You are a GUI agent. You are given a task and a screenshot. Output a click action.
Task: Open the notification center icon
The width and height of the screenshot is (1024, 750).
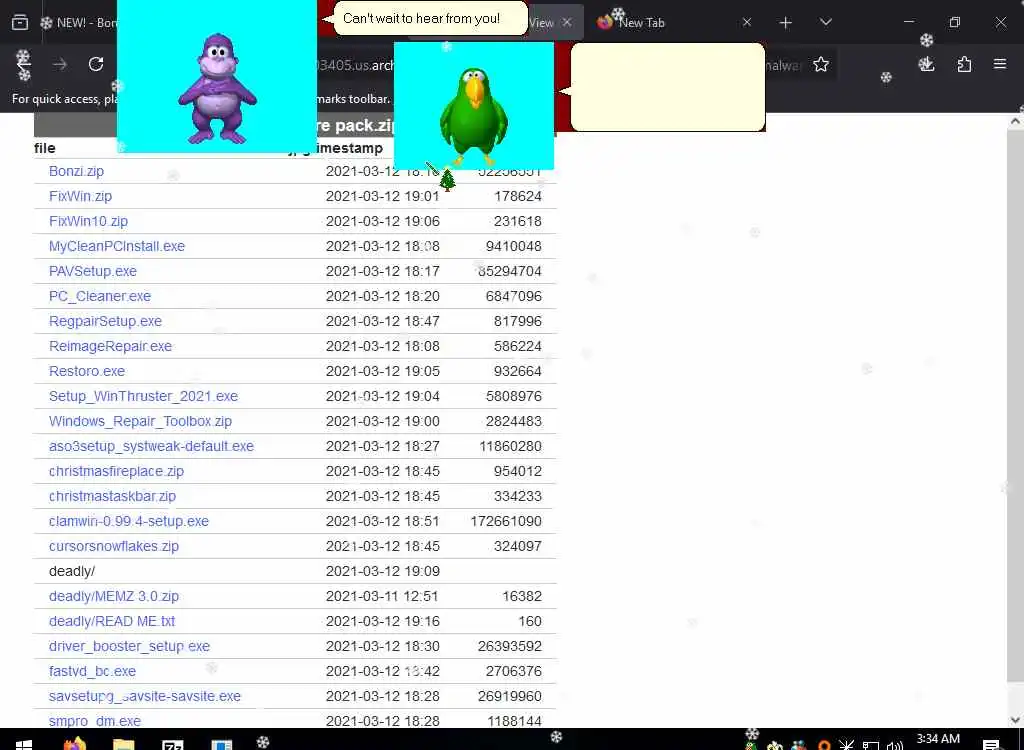(x=991, y=744)
